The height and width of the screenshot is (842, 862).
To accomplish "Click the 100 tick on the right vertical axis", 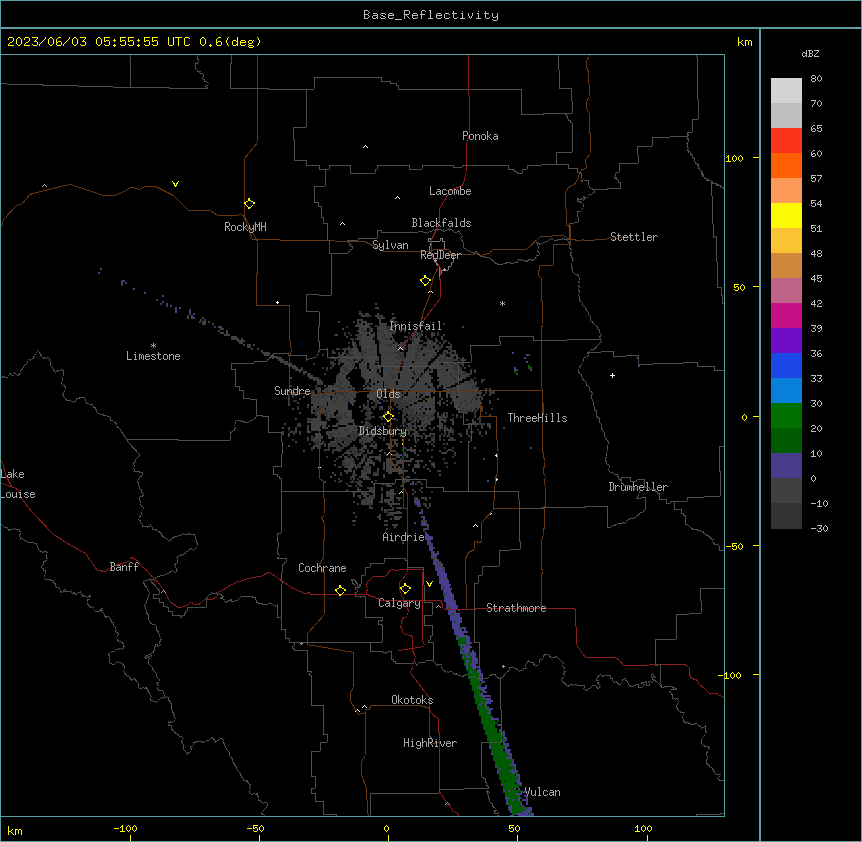I will click(734, 158).
